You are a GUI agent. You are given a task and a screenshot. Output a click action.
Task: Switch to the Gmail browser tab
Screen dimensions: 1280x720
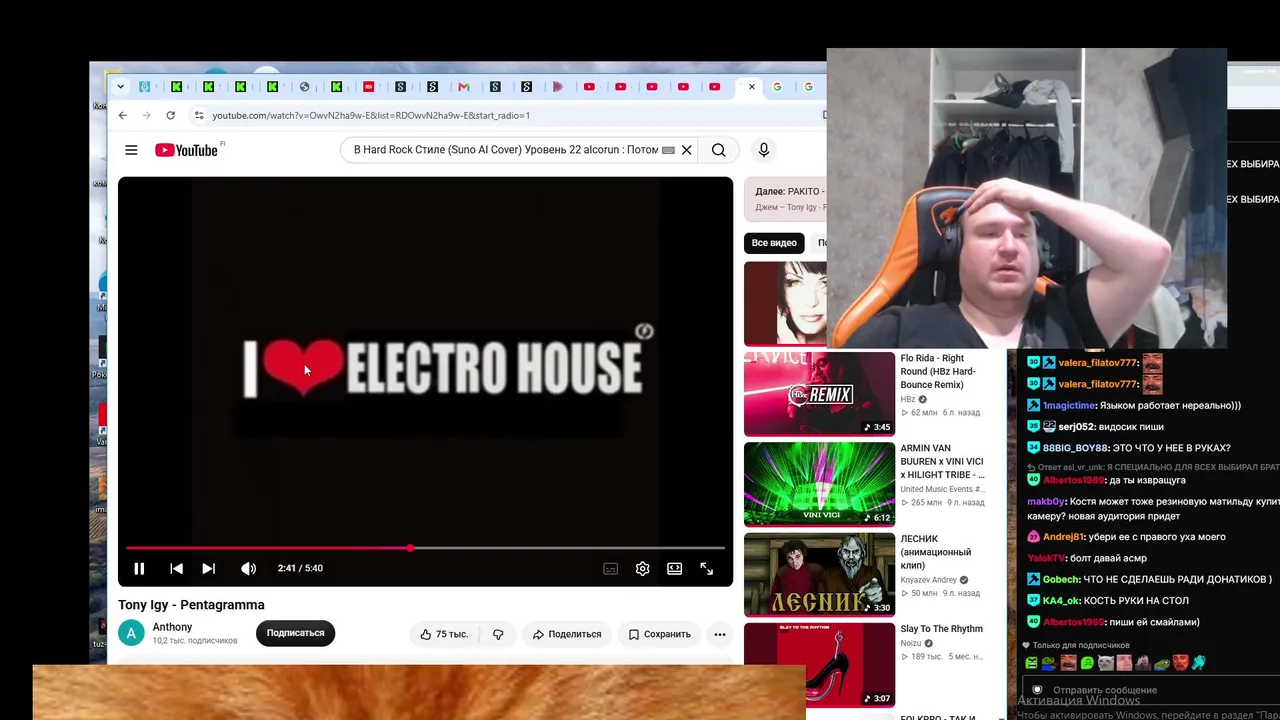[464, 87]
